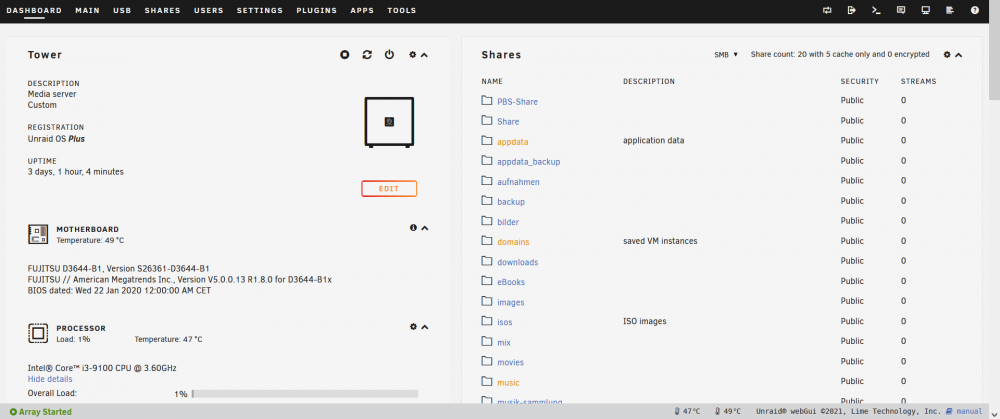
Task: Toggle the help question mark icon
Action: pyautogui.click(x=974, y=10)
